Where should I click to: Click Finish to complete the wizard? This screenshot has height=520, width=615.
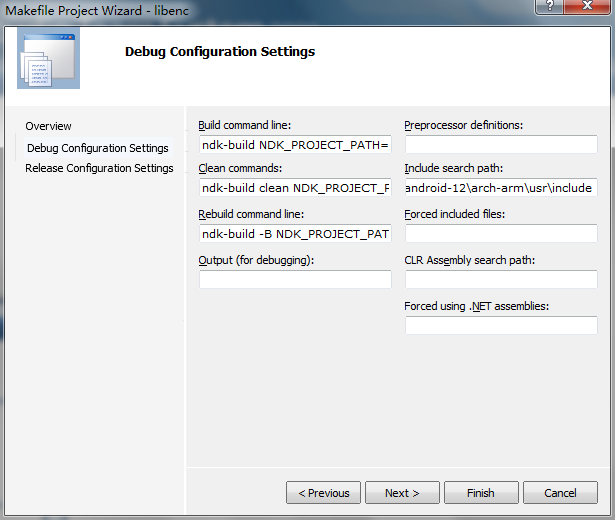(x=480, y=493)
